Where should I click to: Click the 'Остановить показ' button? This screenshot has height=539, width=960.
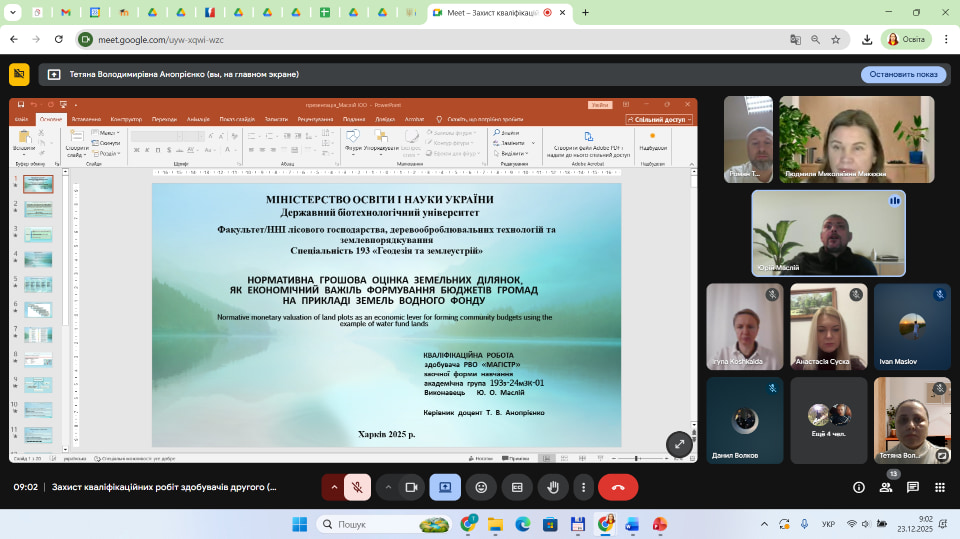pyautogui.click(x=903, y=74)
